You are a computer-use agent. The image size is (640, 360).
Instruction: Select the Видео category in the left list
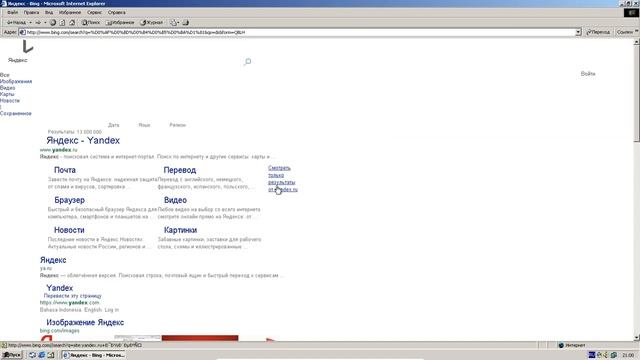coord(7,88)
